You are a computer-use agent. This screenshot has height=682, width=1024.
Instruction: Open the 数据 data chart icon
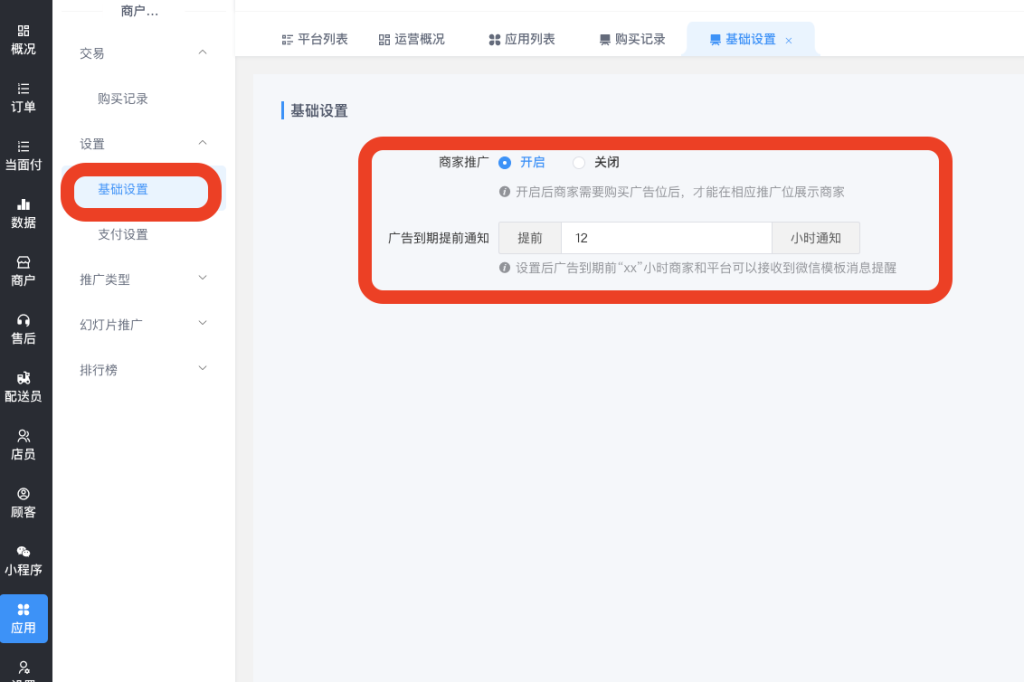(23, 204)
